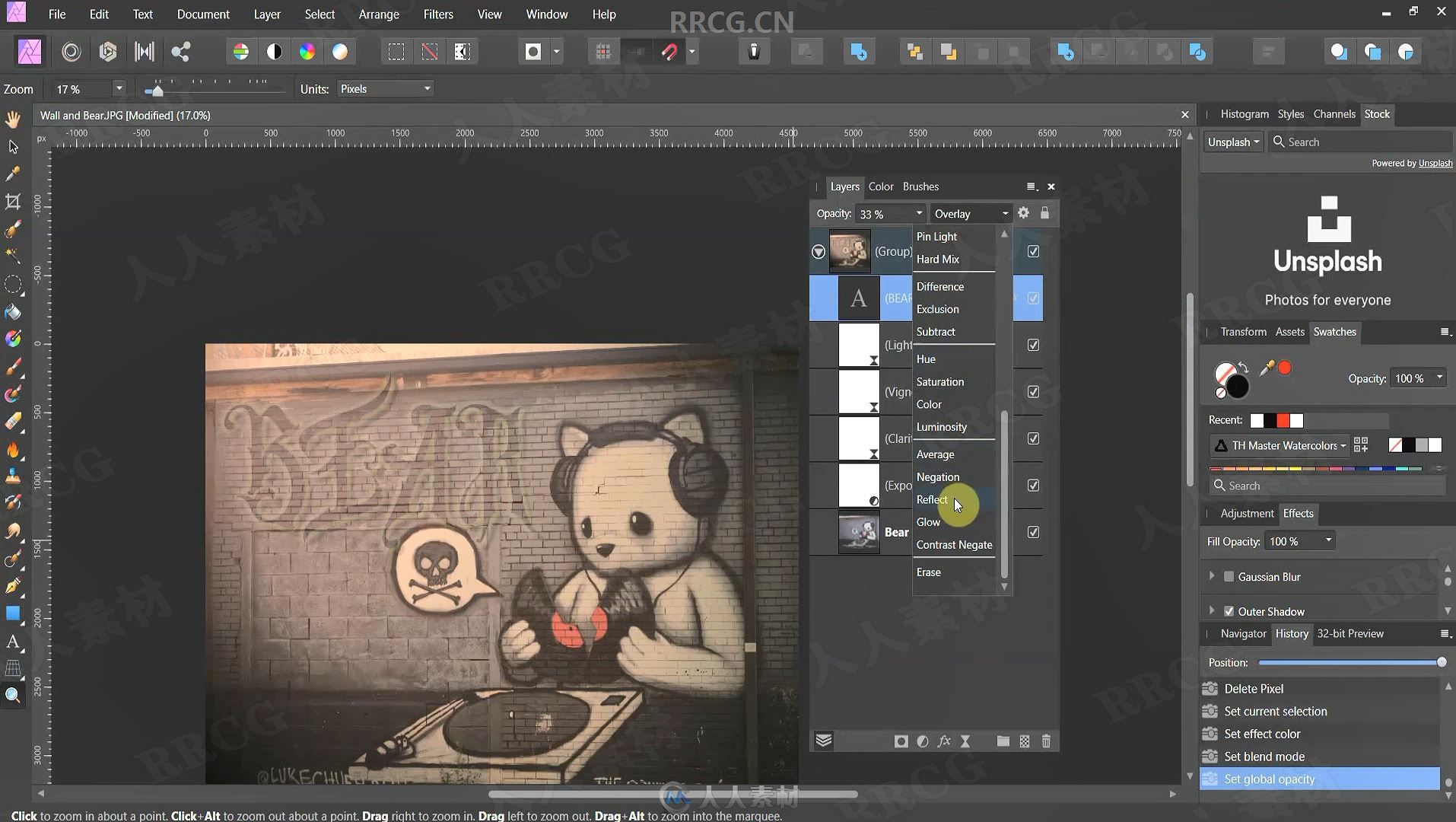Click Auto Colors toolbar icon
The width and height of the screenshot is (1456, 822).
click(307, 52)
